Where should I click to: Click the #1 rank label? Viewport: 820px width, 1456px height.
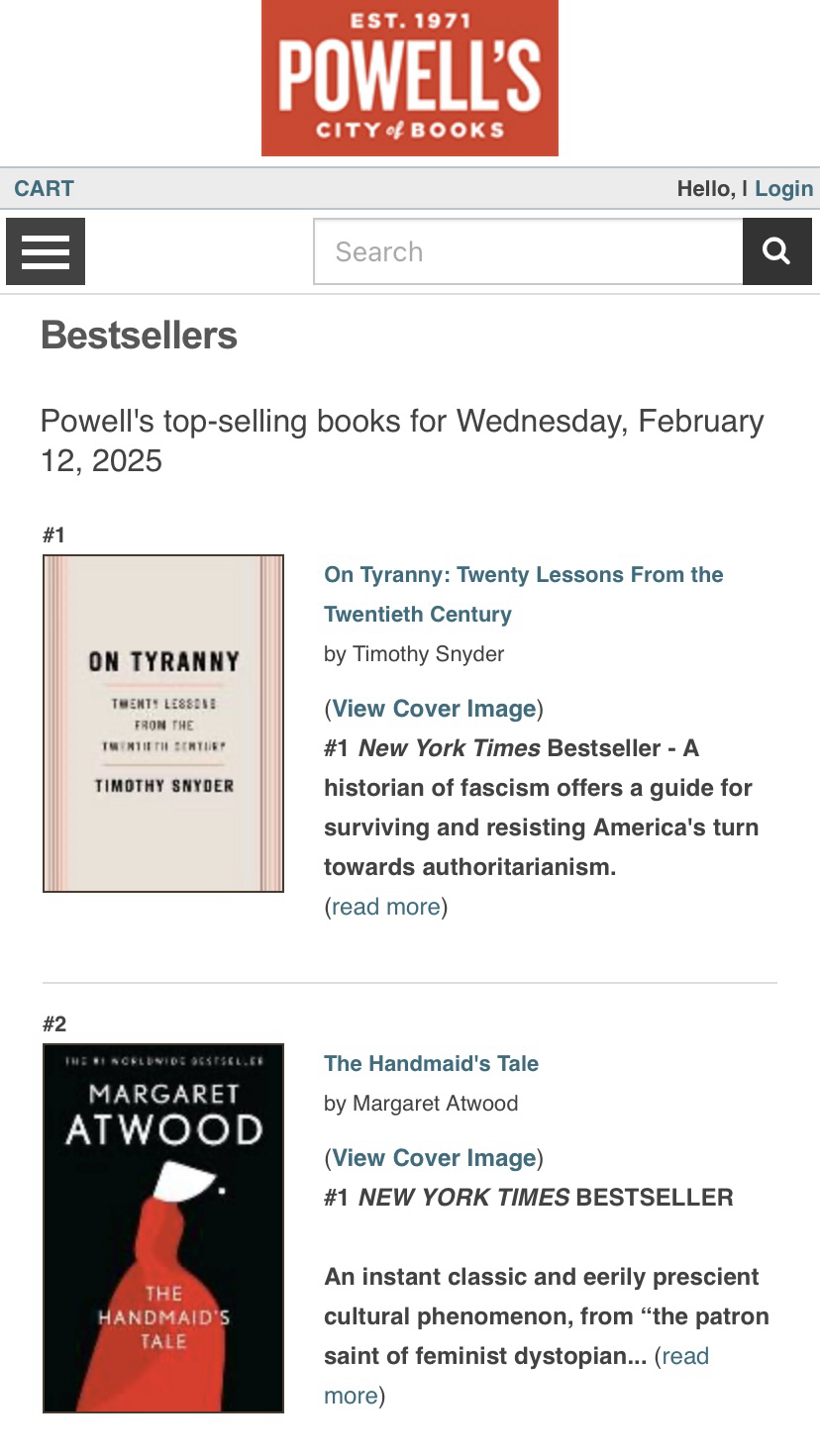click(x=53, y=535)
